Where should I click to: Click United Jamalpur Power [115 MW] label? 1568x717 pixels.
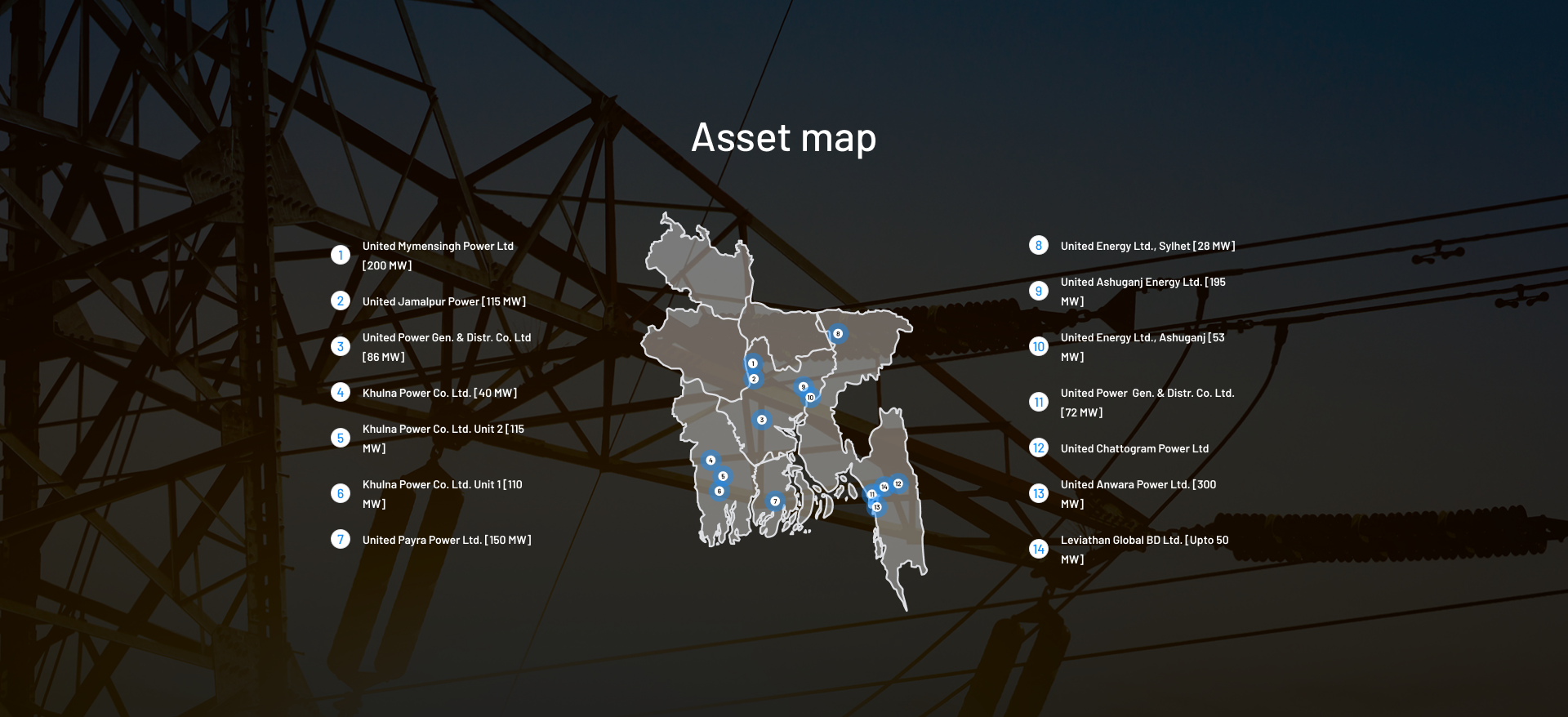click(x=444, y=301)
